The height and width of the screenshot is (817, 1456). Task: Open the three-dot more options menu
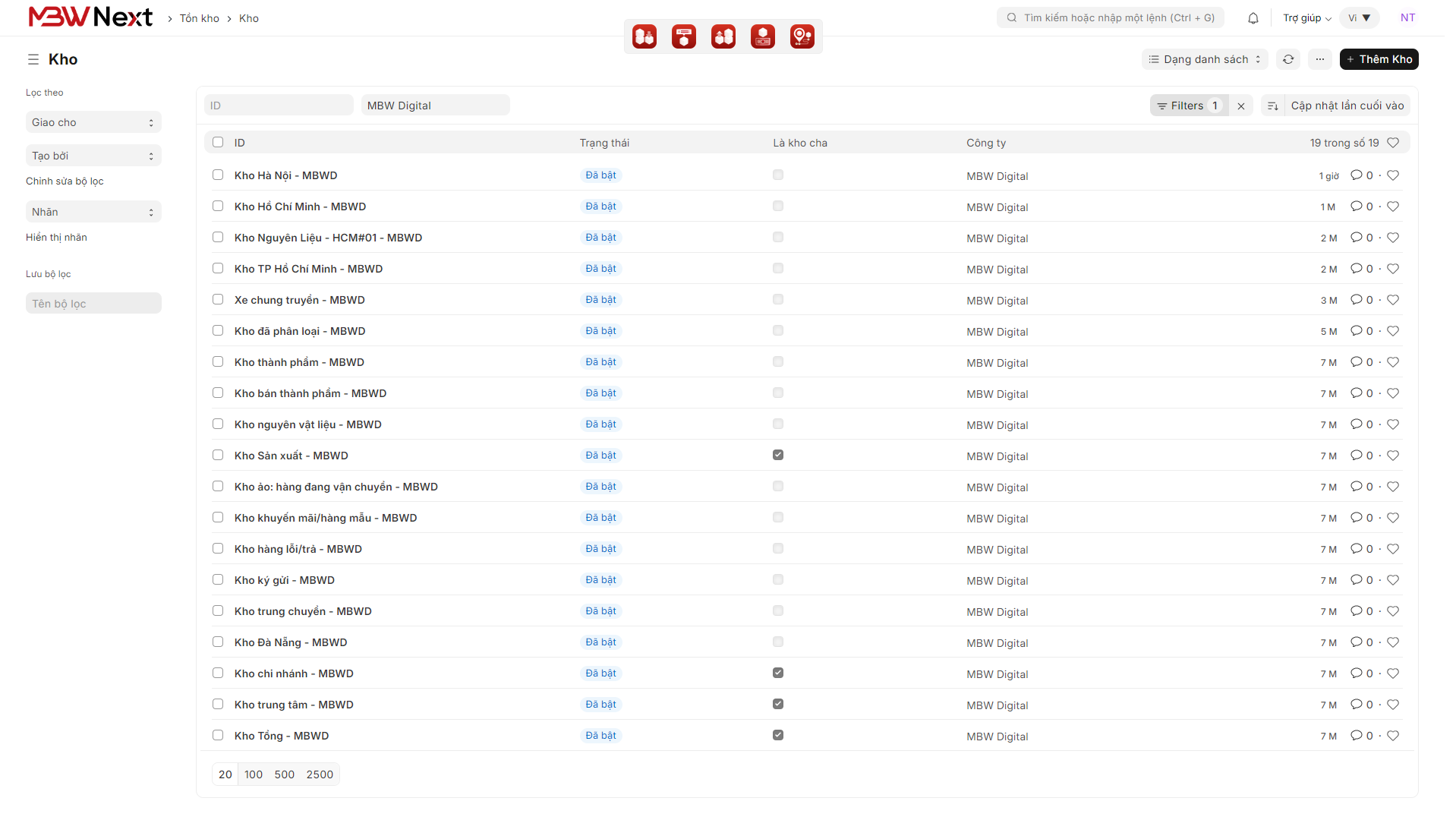[x=1320, y=59]
